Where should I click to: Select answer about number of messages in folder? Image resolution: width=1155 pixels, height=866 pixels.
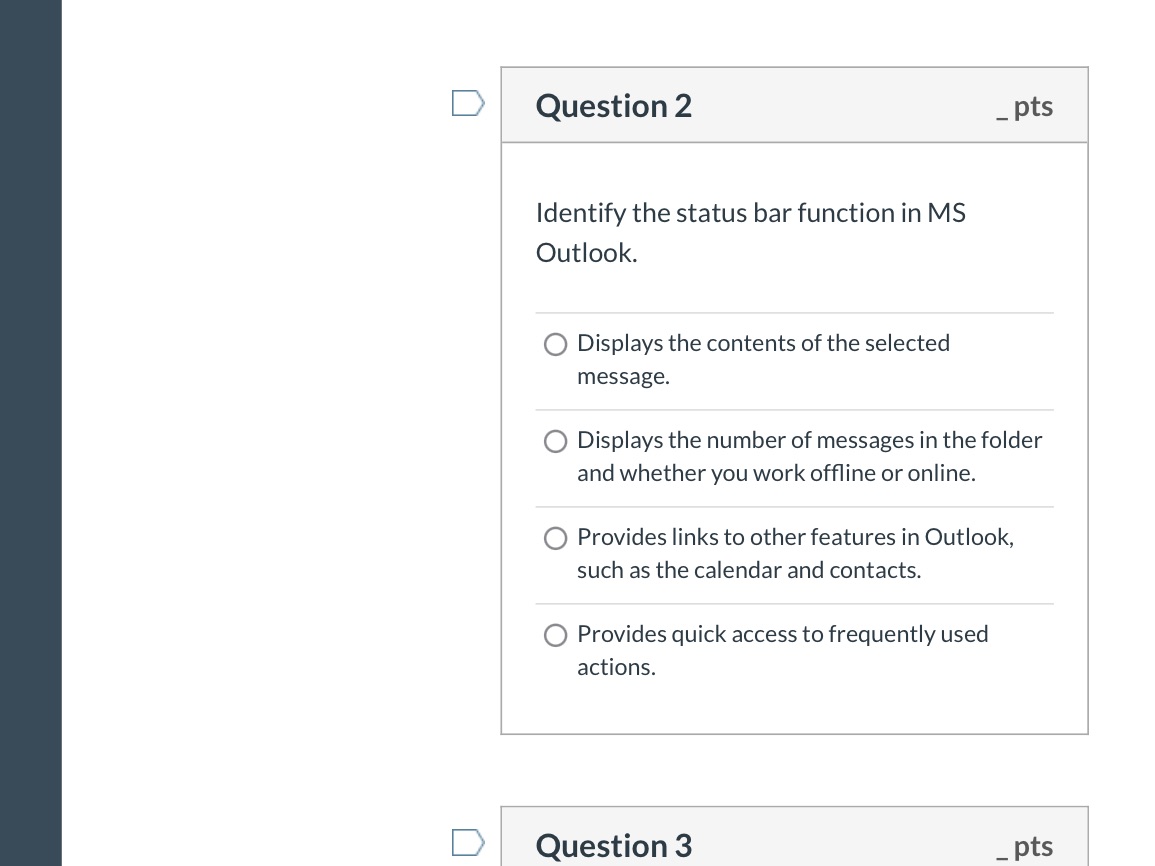555,441
